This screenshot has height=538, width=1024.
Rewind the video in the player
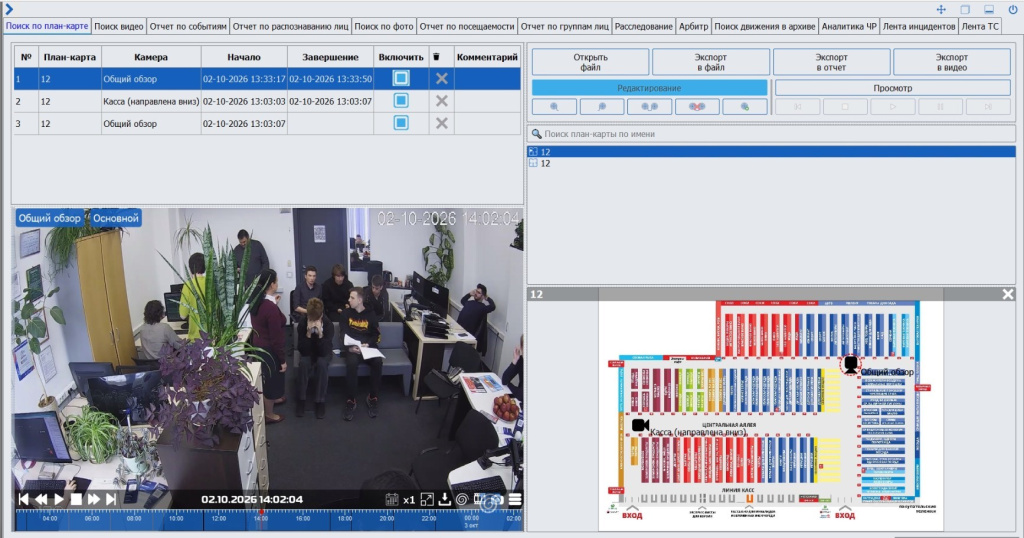[41, 499]
